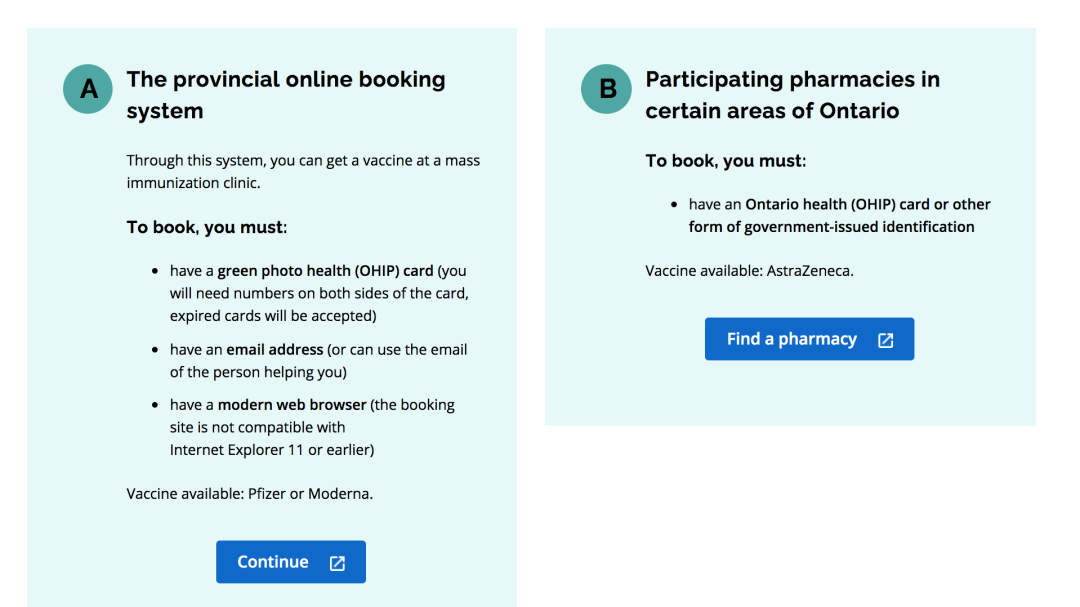Click the external link icon beside Find a pharmacy
This screenshot has height=607, width=1080.
pos(885,340)
